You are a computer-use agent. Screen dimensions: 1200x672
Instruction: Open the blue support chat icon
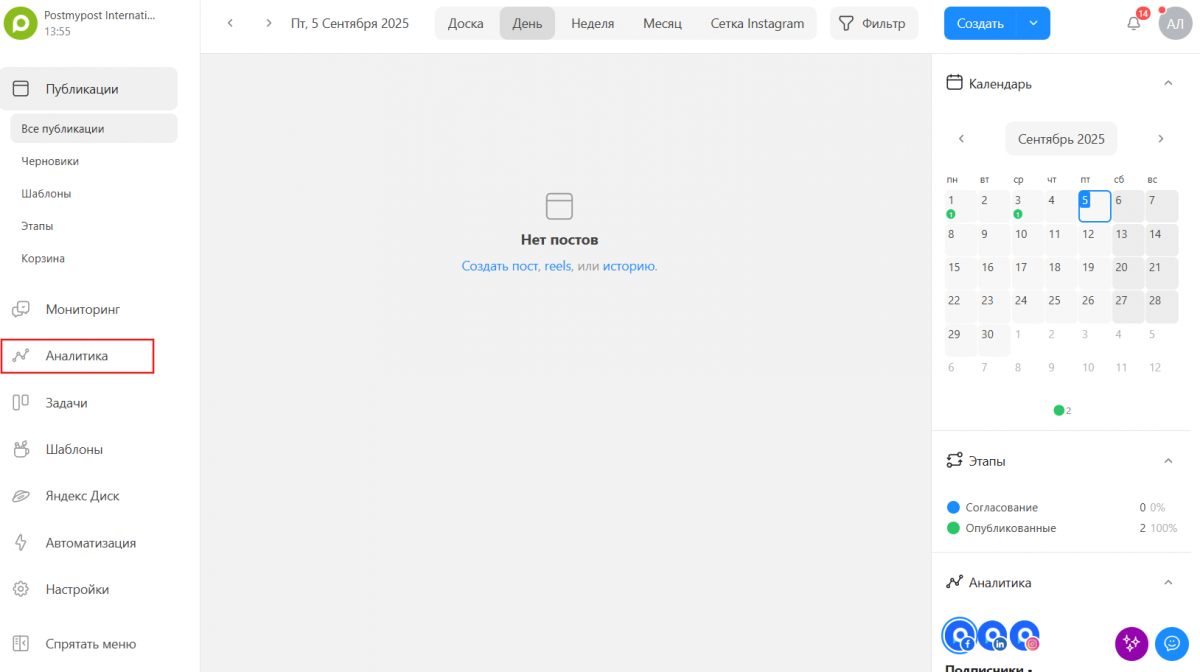coord(1171,643)
